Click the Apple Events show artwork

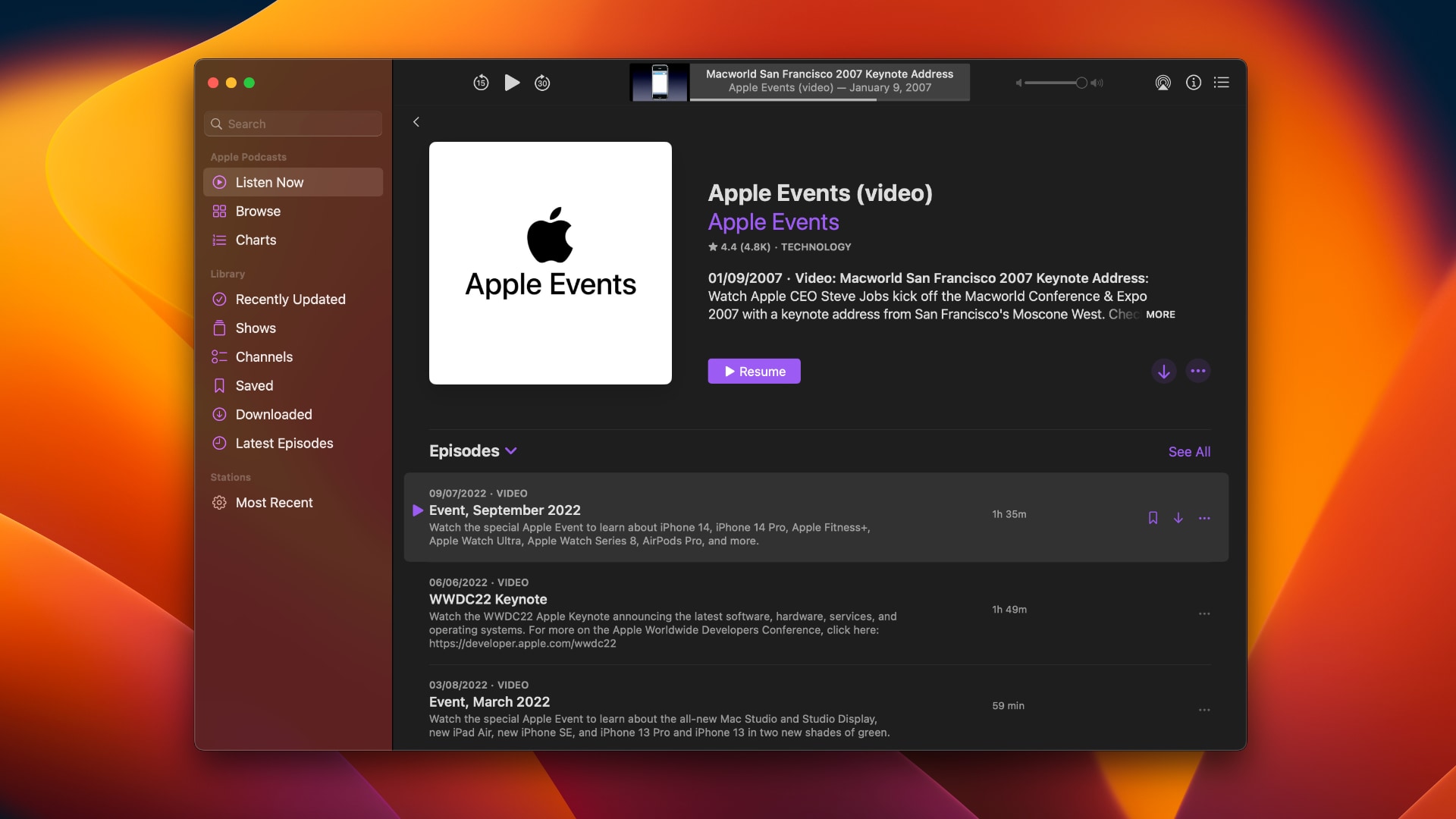(551, 263)
